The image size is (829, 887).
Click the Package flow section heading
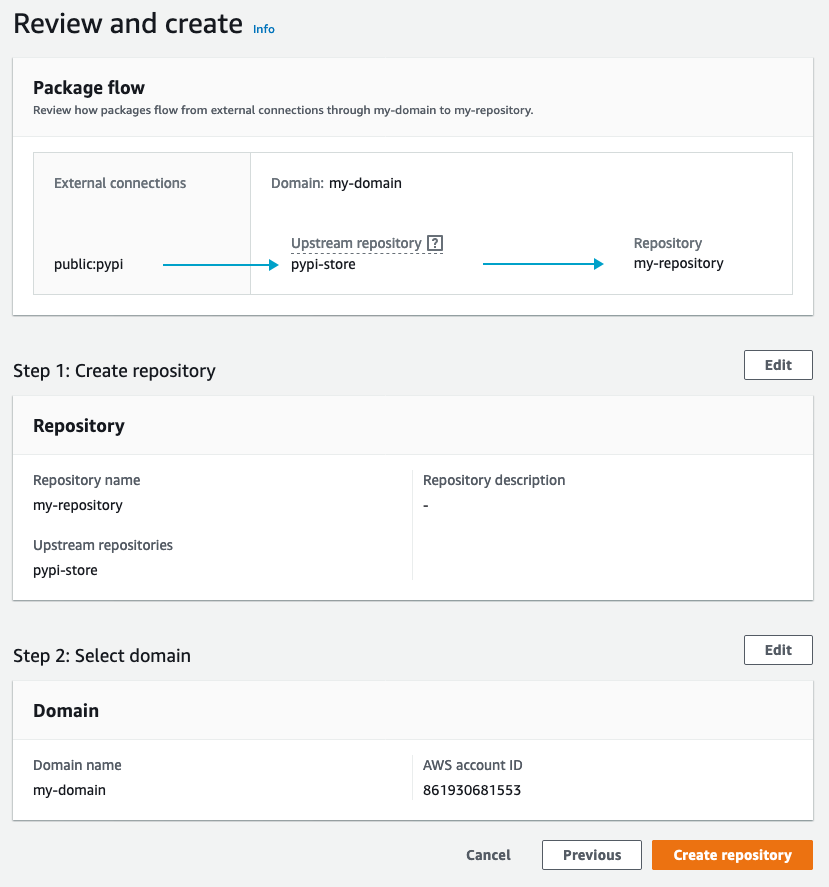(88, 88)
